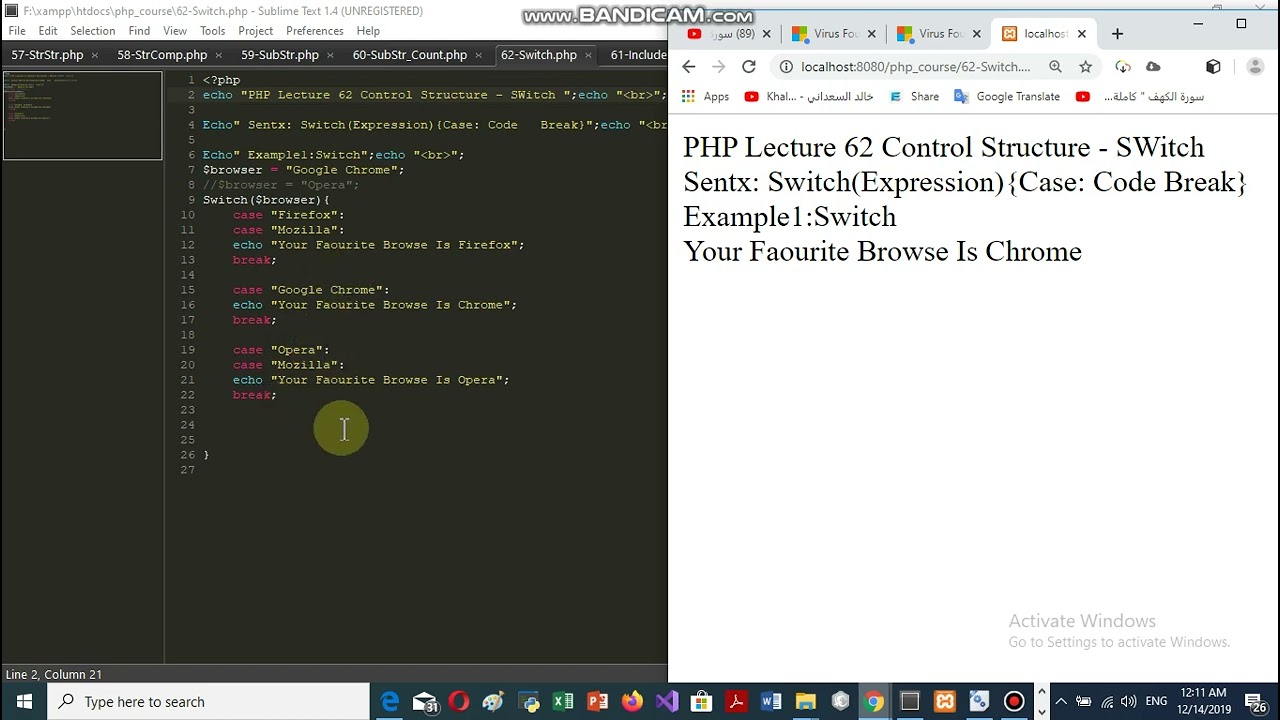The height and width of the screenshot is (720, 1280).
Task: Click the cloud extension icon in Chrome
Action: [x=1153, y=67]
